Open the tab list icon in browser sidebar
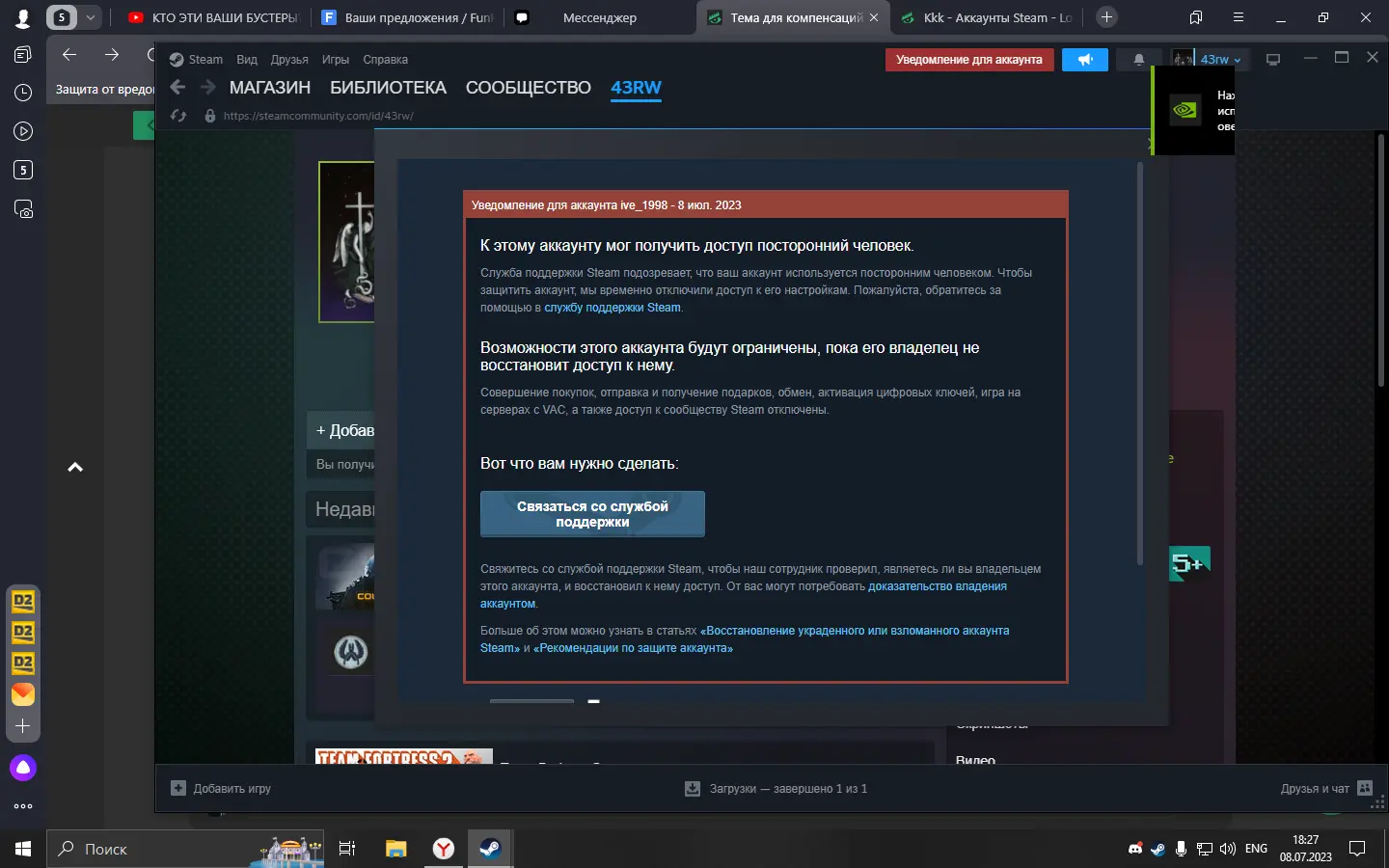 coord(23,54)
